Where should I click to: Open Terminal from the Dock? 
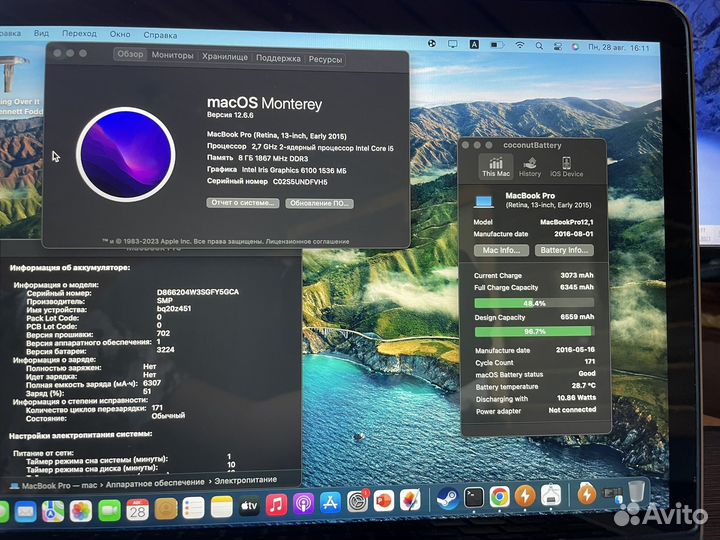tap(474, 497)
